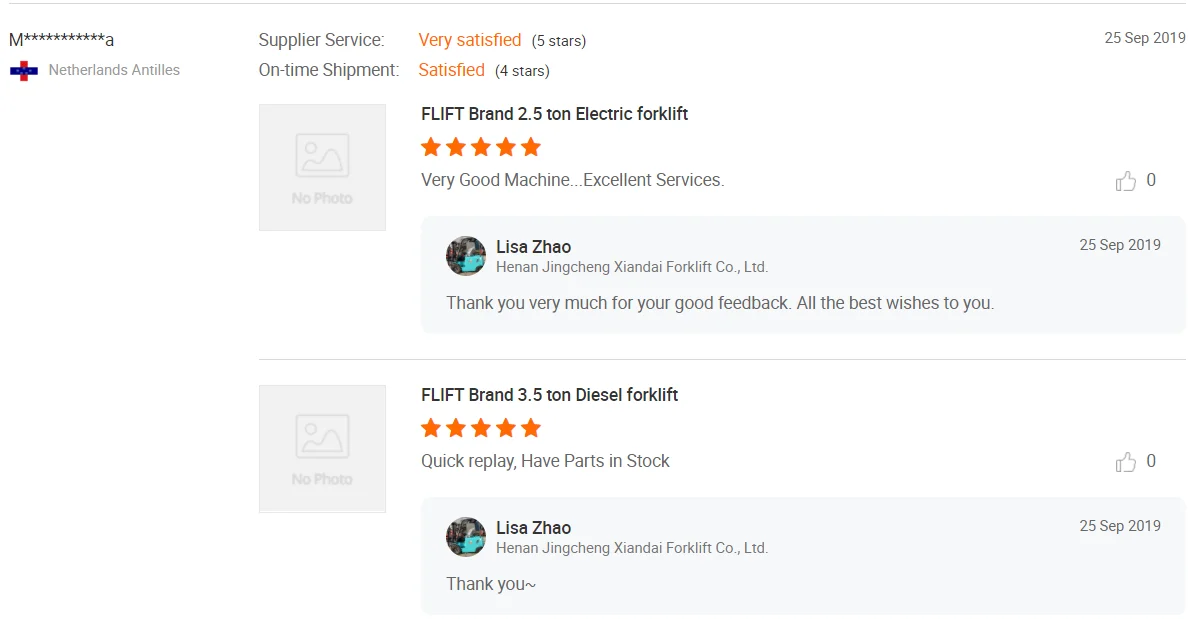
Task: Click Lisa Zhao's avatar under the second review
Action: pos(466,537)
